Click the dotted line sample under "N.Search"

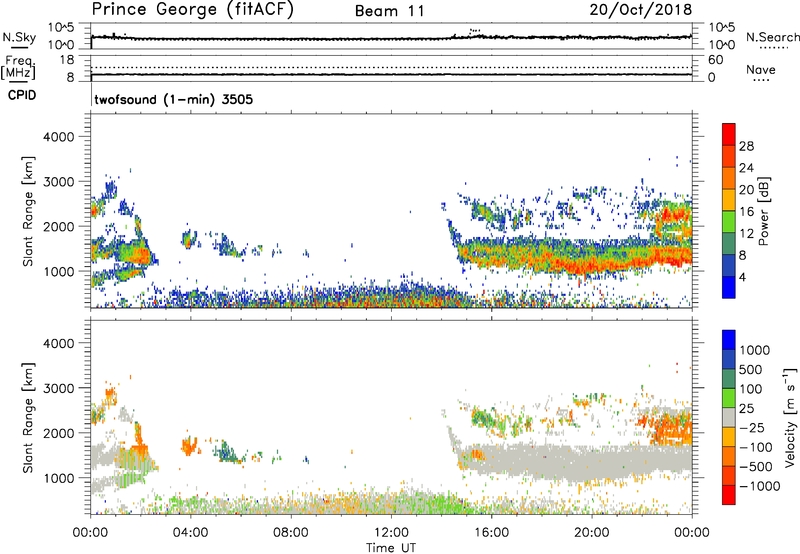(x=773, y=47)
